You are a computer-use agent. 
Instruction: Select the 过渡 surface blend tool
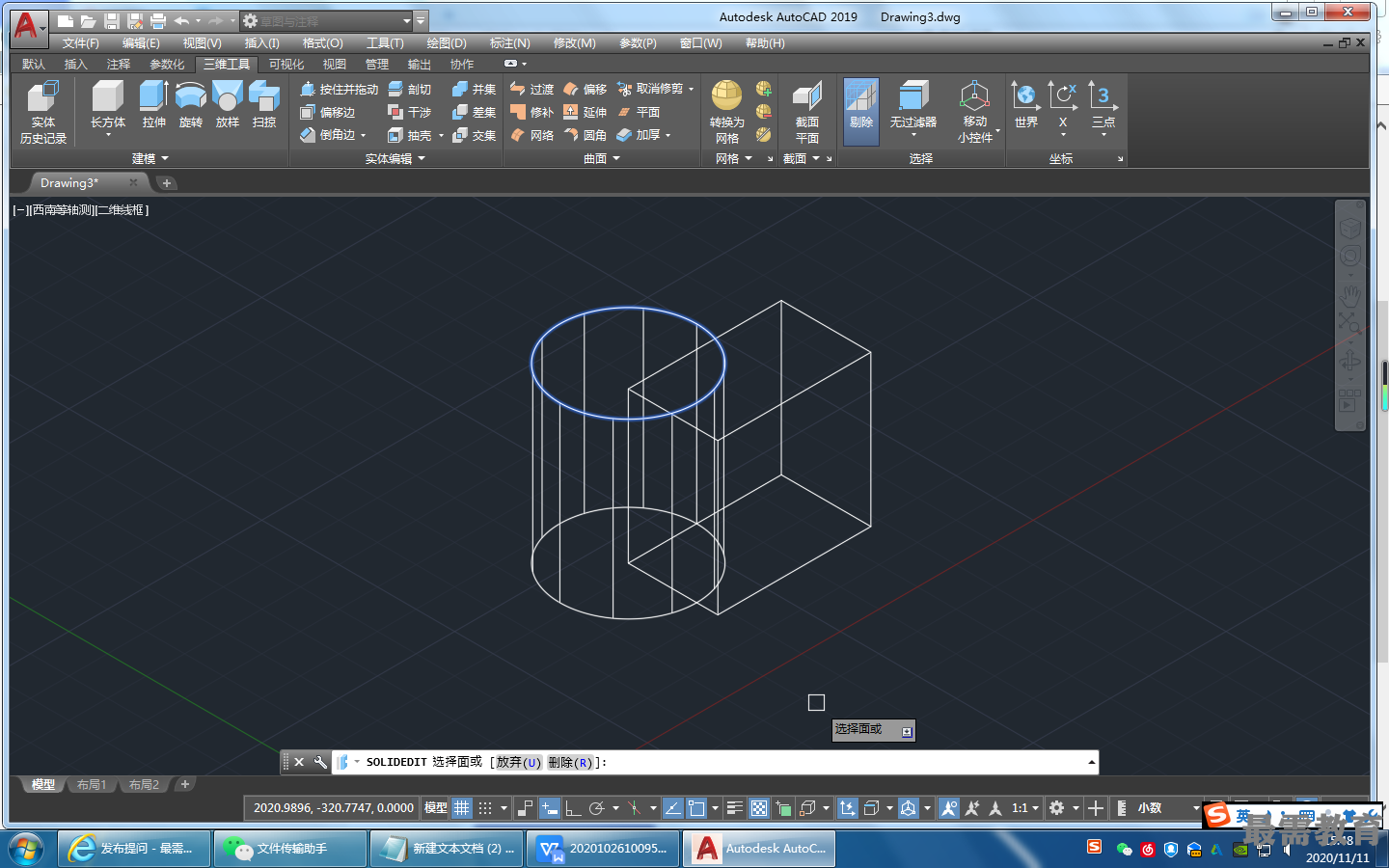click(531, 89)
